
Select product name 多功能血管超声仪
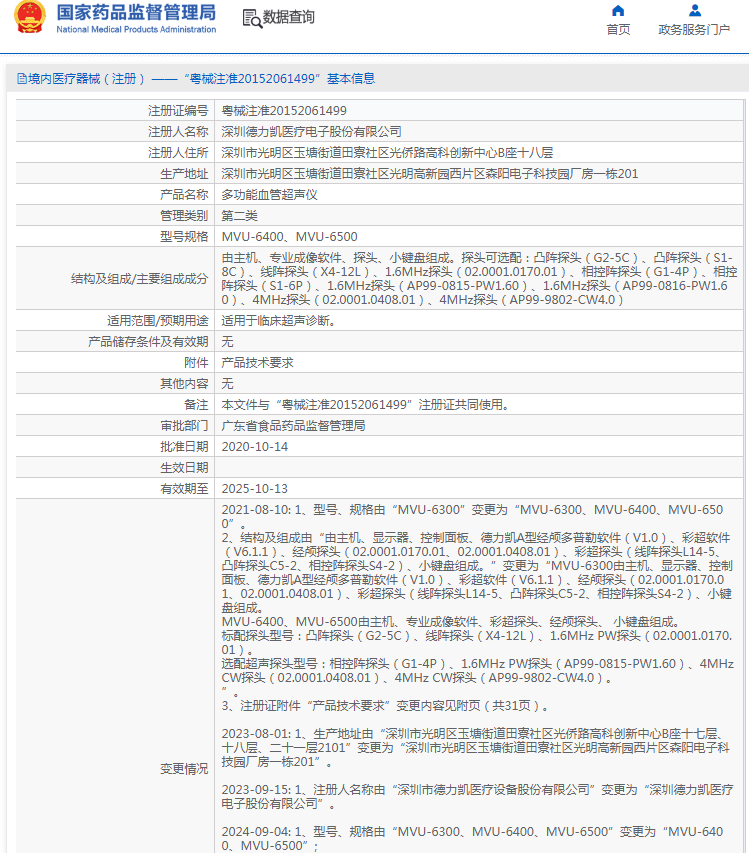point(269,195)
